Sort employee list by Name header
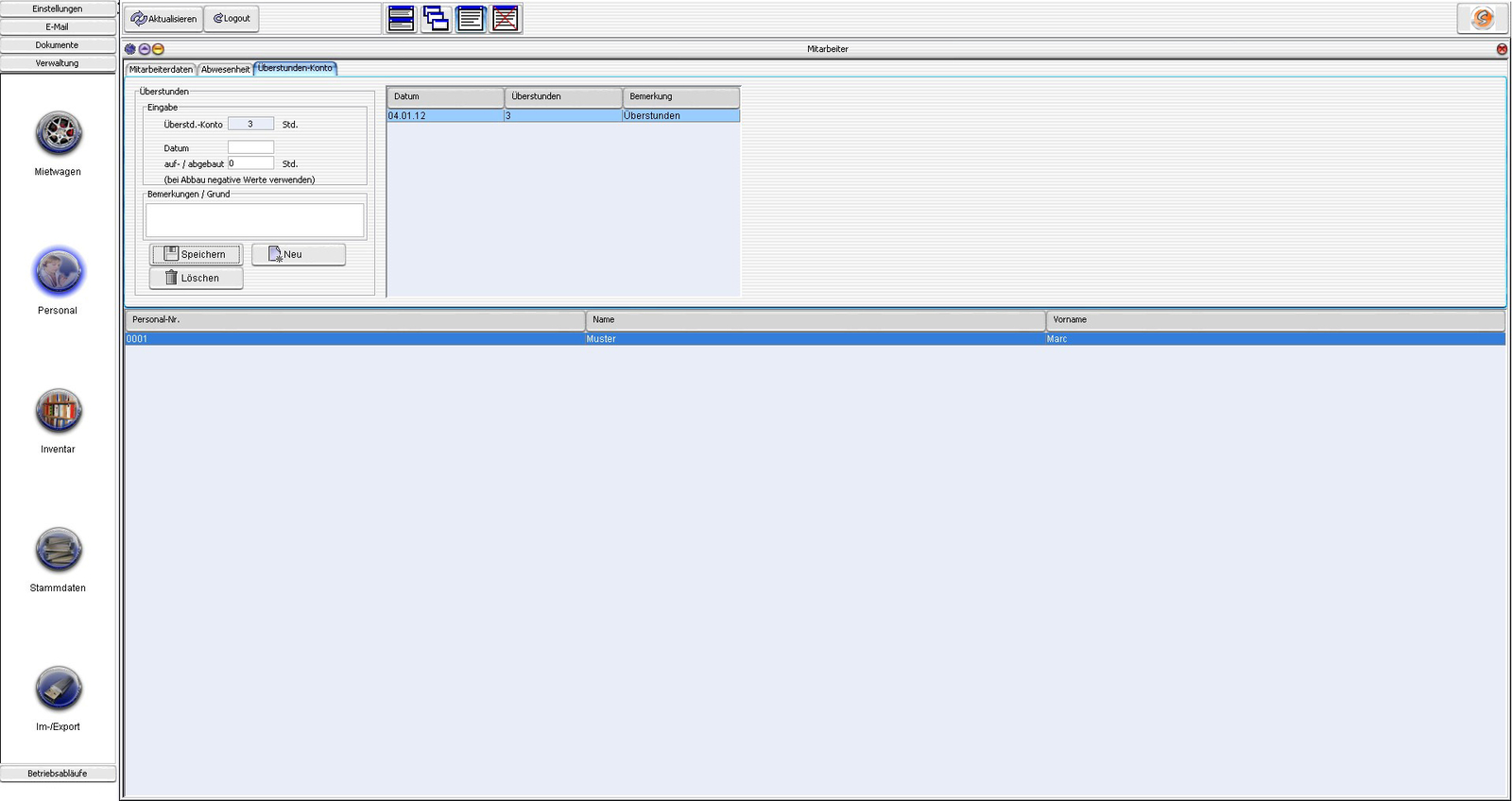This screenshot has width=1512, height=801. point(816,320)
